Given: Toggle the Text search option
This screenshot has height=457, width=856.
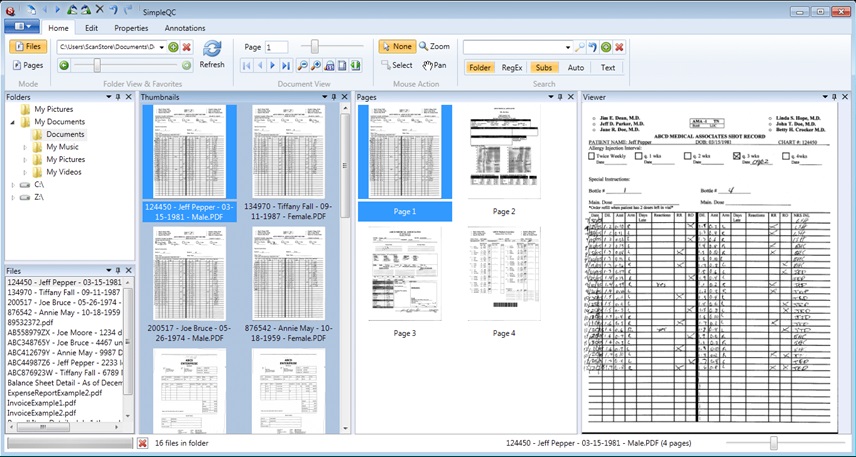Looking at the screenshot, I should pos(608,68).
